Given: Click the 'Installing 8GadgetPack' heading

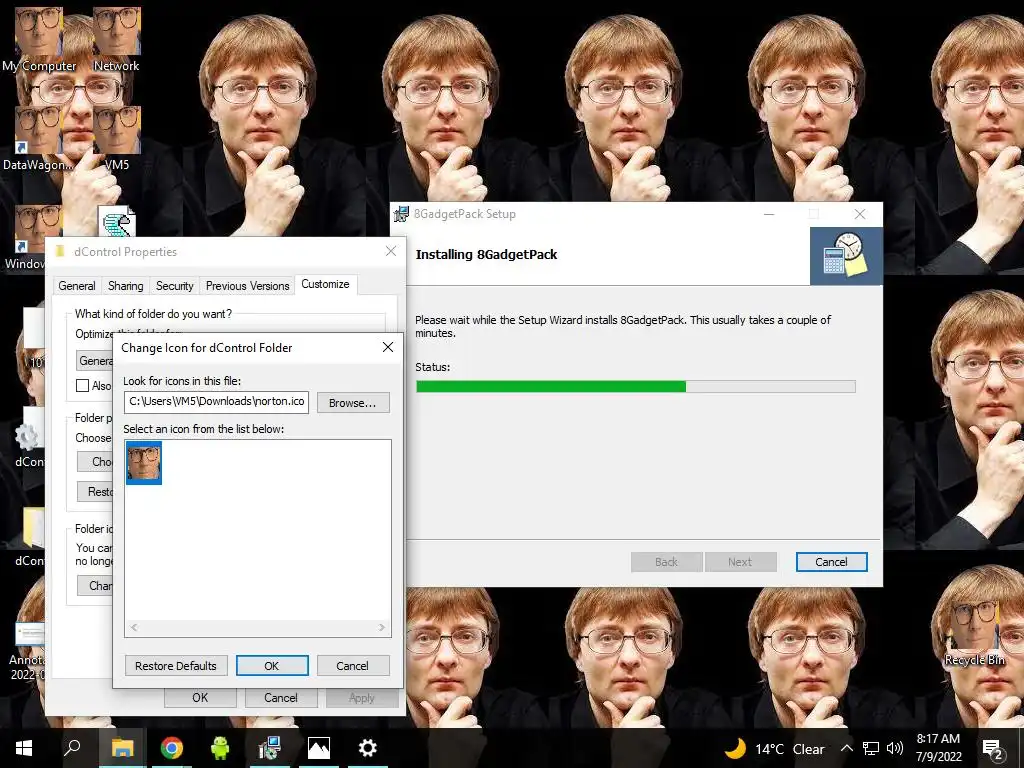Looking at the screenshot, I should click(x=487, y=255).
